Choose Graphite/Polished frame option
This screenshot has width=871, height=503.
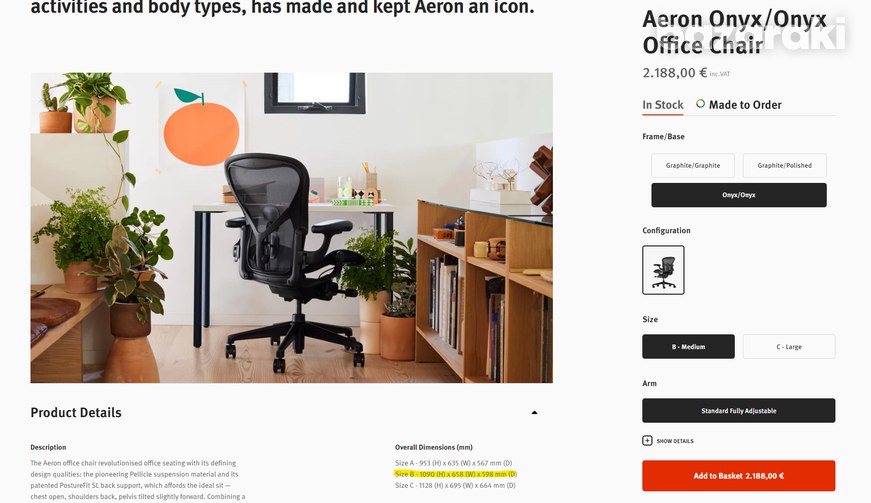(x=784, y=165)
